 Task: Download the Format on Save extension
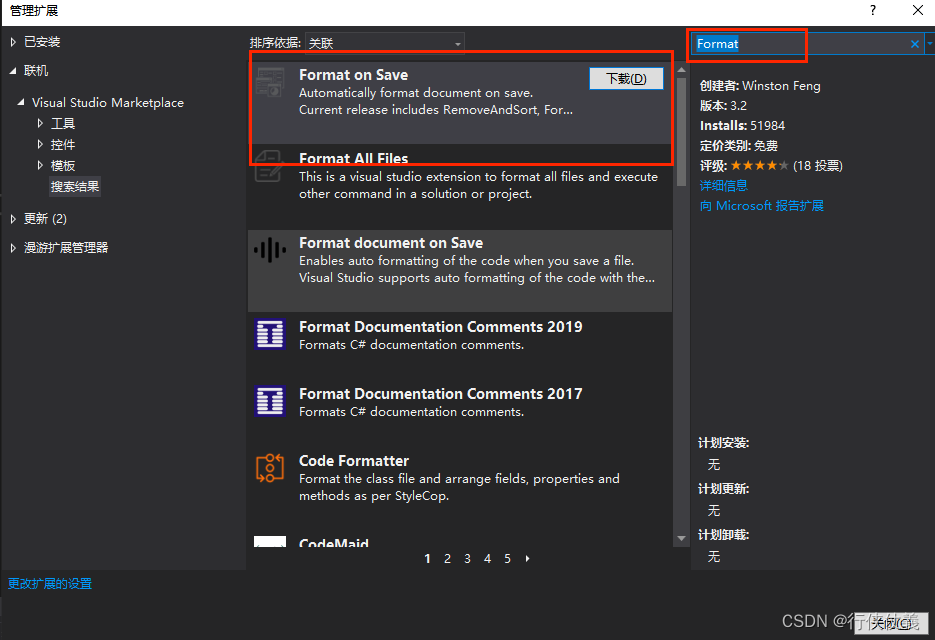[x=626, y=79]
